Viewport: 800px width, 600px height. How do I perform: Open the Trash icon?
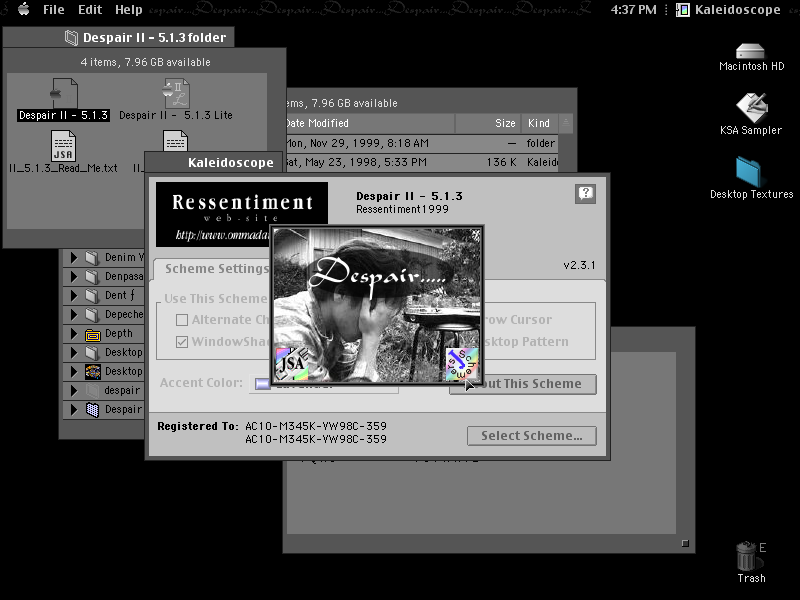click(746, 556)
